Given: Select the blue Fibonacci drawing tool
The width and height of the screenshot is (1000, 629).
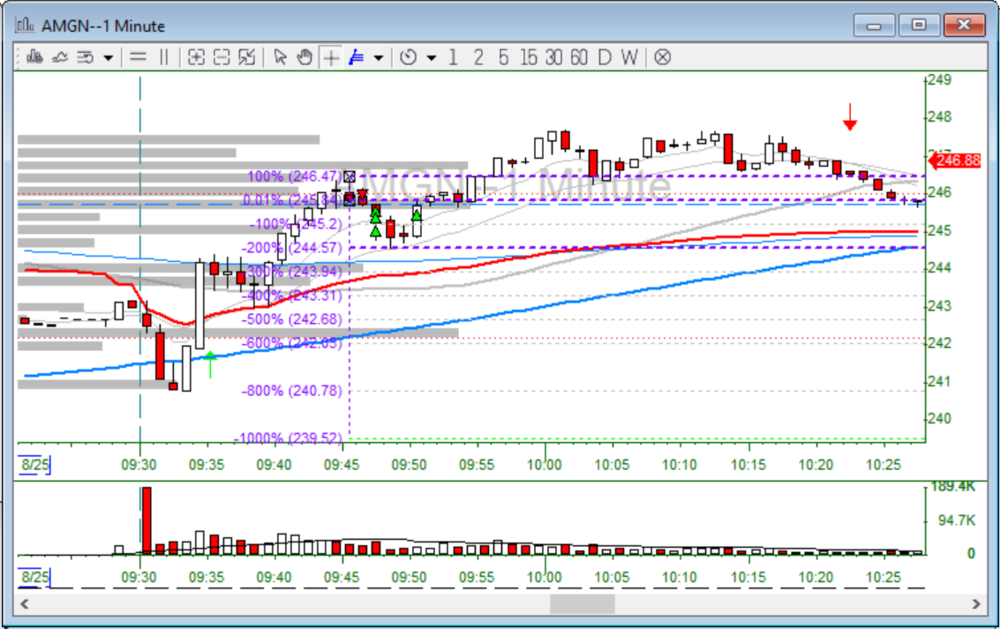Looking at the screenshot, I should coord(356,57).
